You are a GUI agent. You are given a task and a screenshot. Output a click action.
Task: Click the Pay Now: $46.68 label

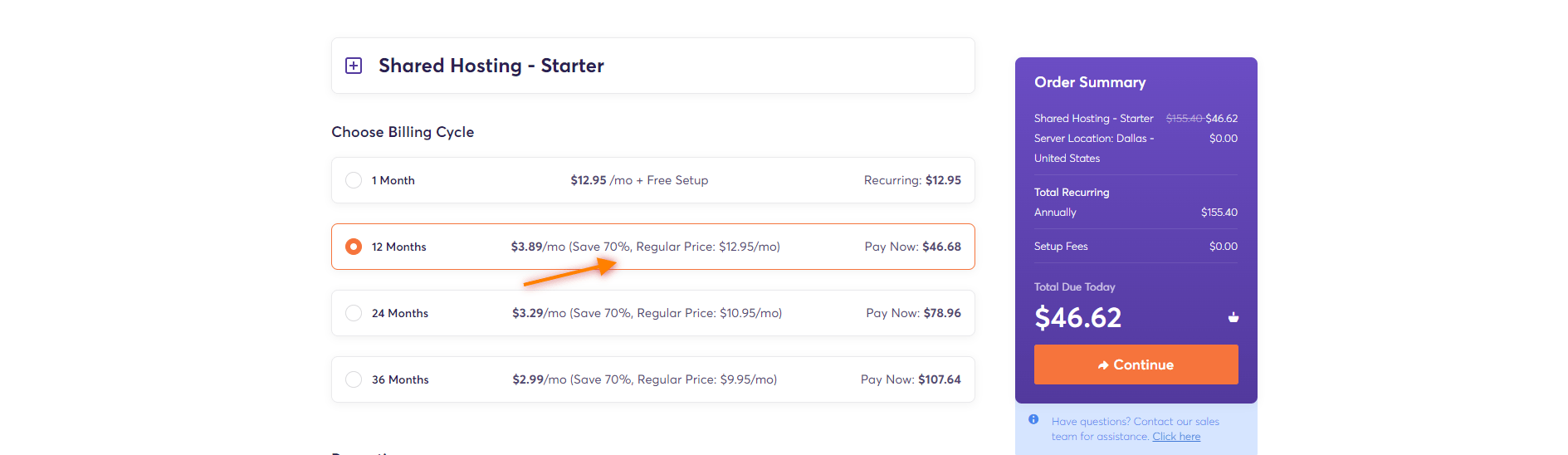coord(912,247)
